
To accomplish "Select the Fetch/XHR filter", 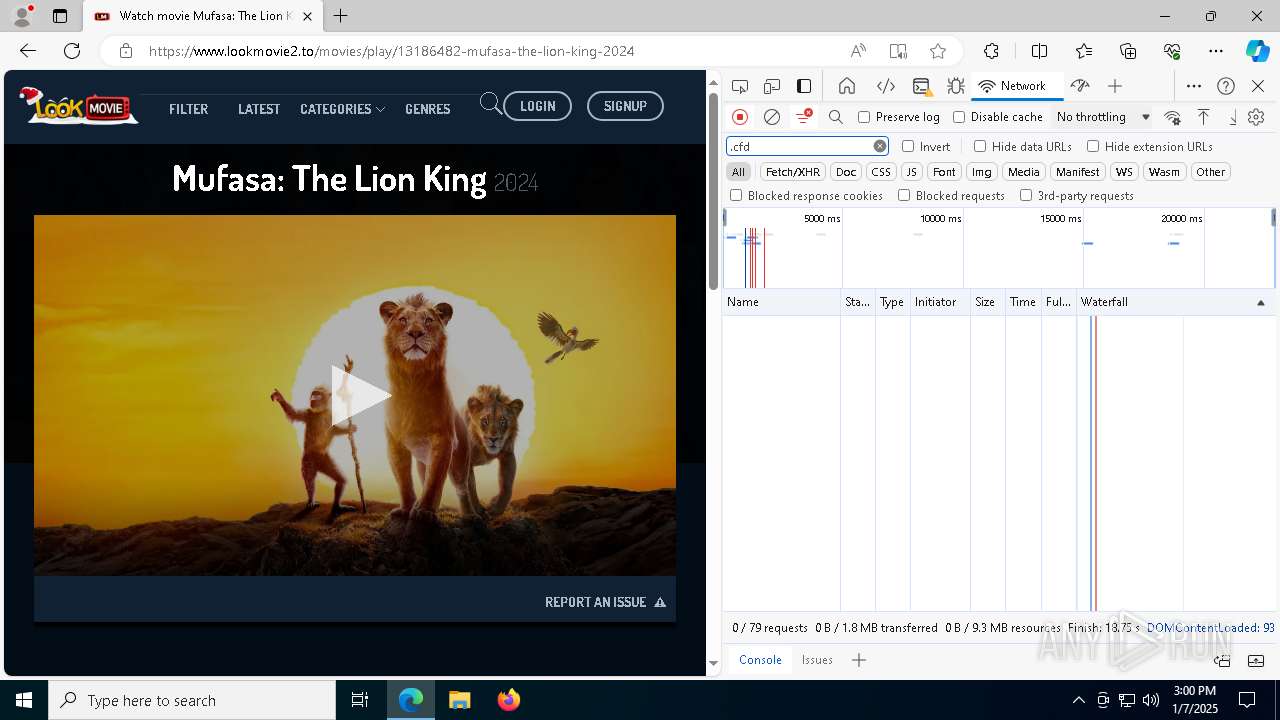I will 793,172.
